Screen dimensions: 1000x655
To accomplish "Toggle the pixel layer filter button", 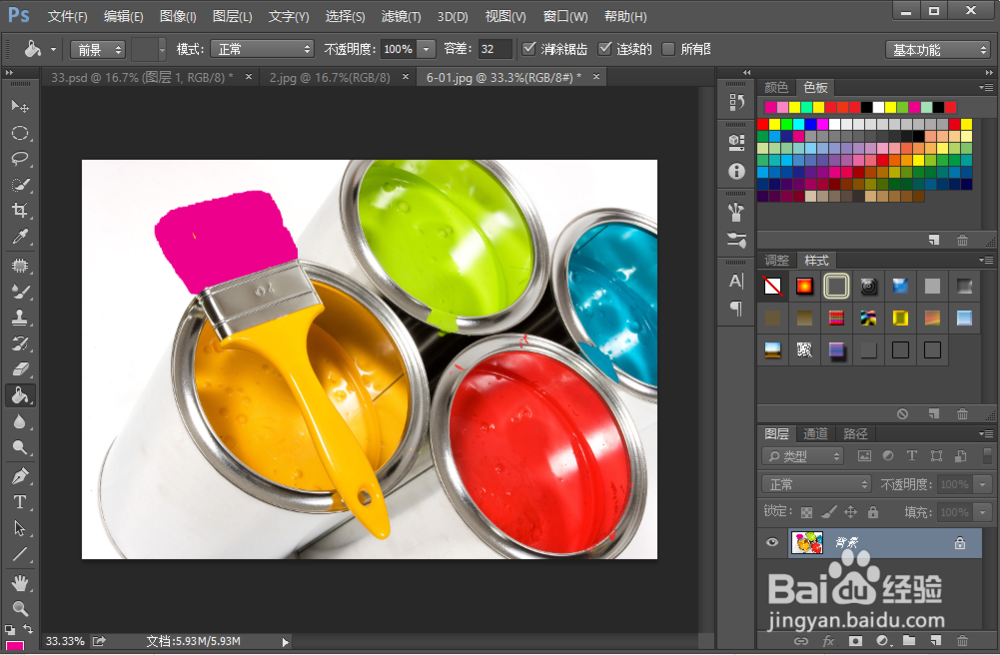I will pos(864,455).
